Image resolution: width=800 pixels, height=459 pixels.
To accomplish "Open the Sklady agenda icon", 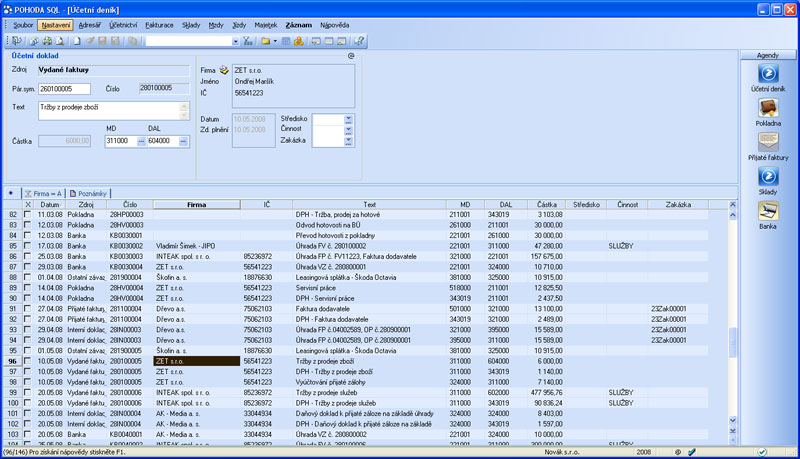I will (768, 177).
